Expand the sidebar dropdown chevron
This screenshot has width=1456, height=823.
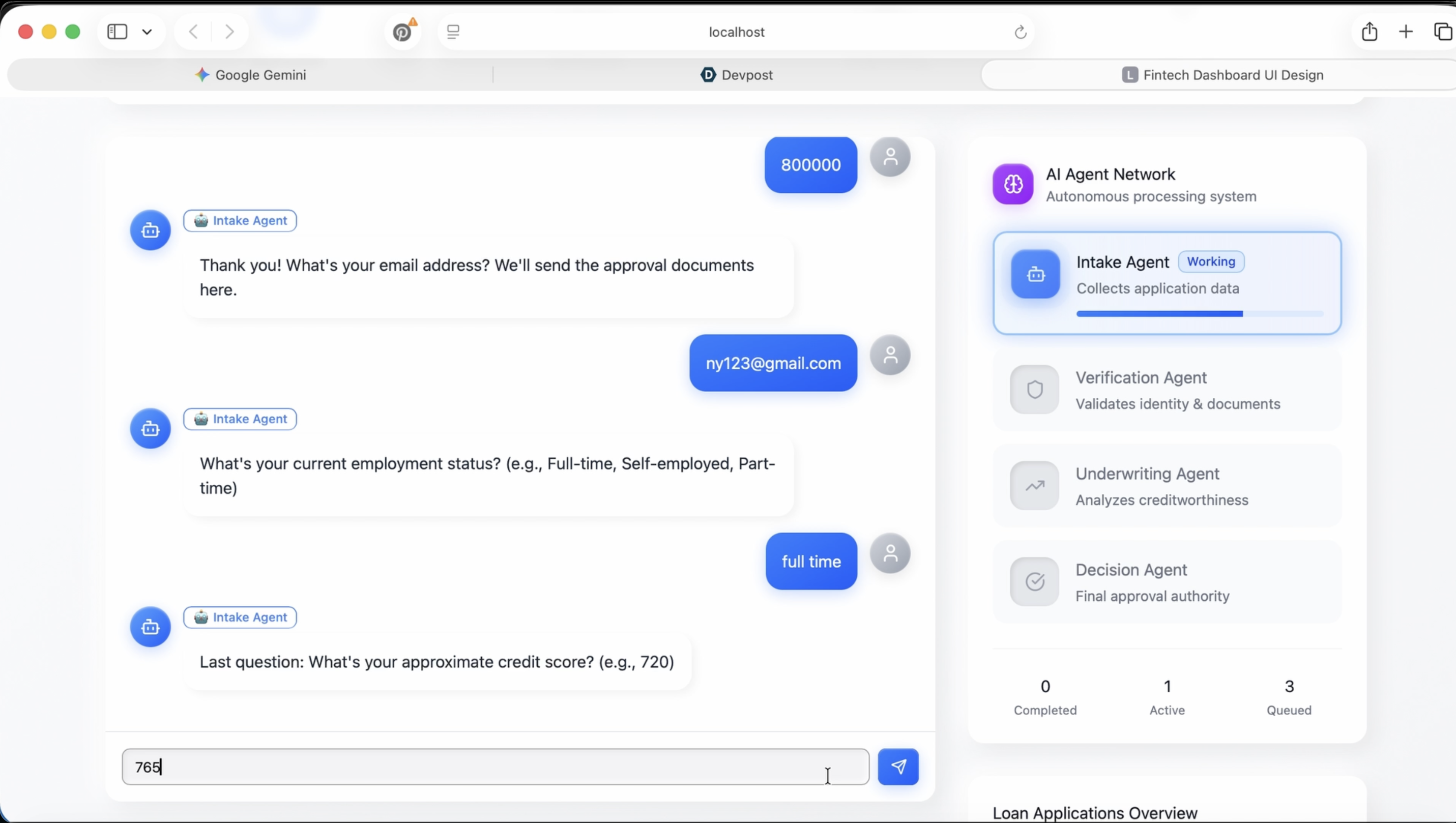(x=147, y=32)
